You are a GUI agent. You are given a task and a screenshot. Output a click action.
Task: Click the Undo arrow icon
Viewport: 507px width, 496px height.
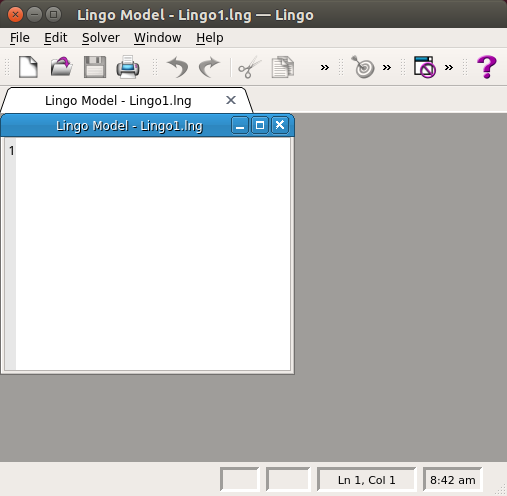coord(178,67)
